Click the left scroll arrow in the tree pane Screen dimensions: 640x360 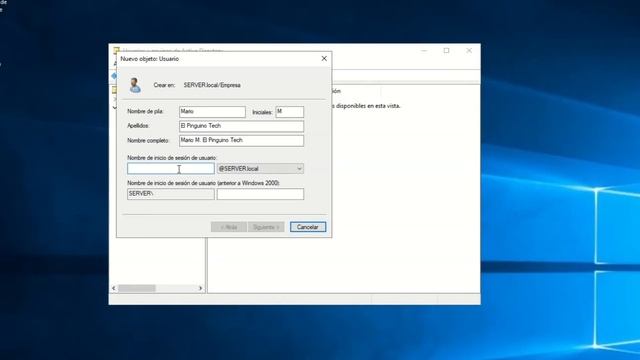114,288
